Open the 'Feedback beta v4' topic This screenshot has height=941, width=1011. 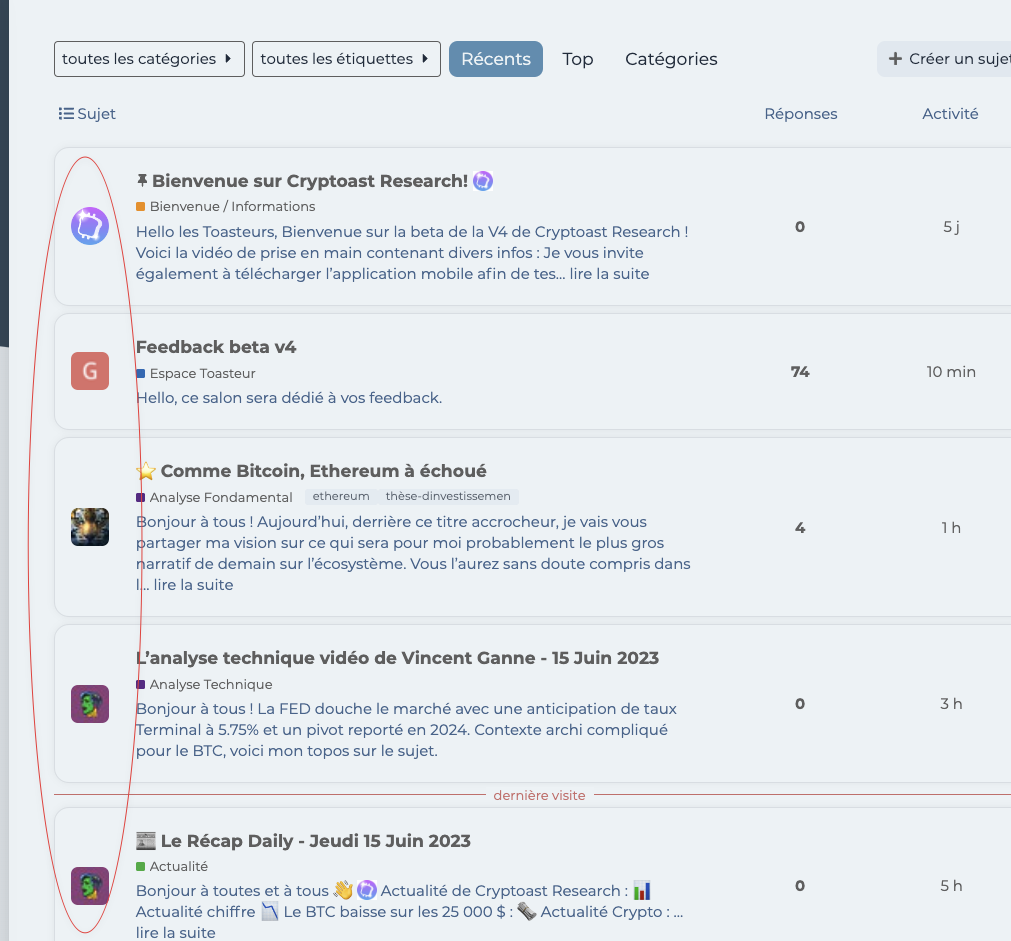[216, 347]
